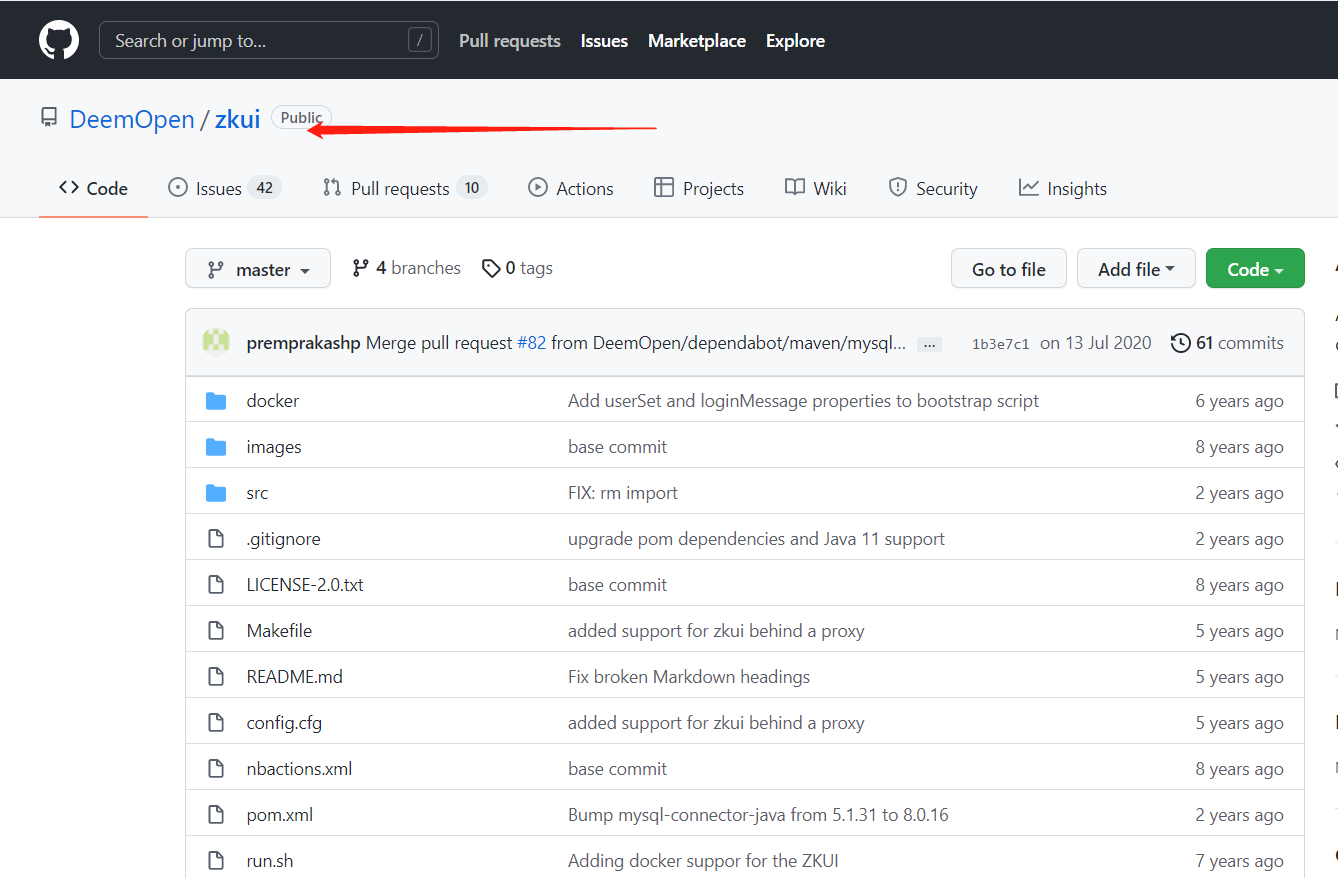The height and width of the screenshot is (878, 1338).
Task: Click the src folder icon
Action: pyautogui.click(x=216, y=493)
